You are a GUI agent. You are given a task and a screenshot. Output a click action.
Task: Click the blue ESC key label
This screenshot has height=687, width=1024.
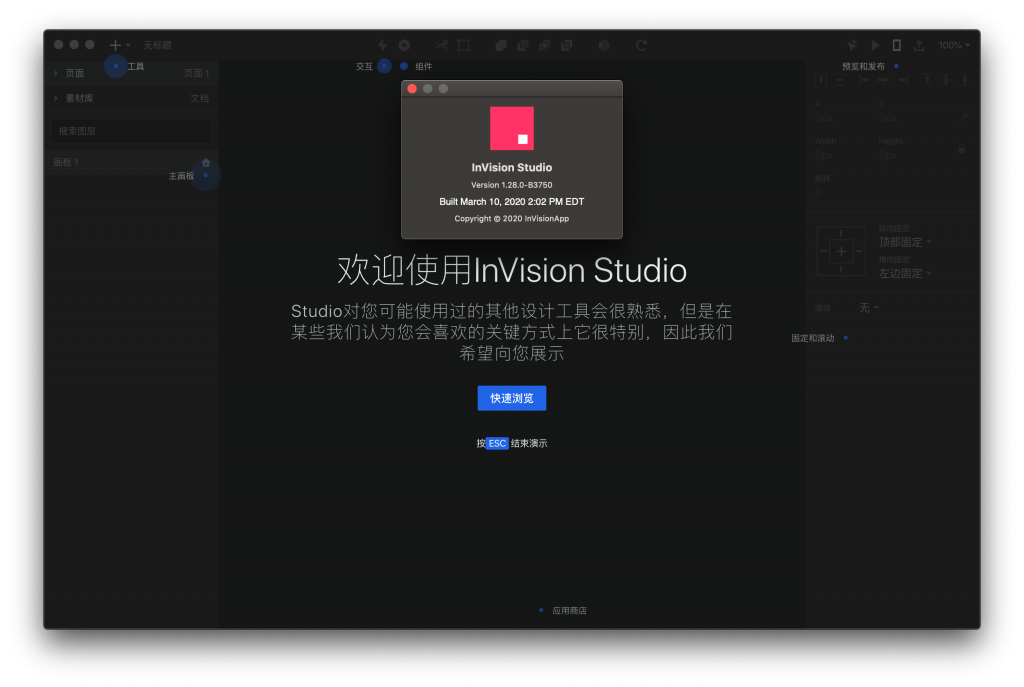click(497, 443)
